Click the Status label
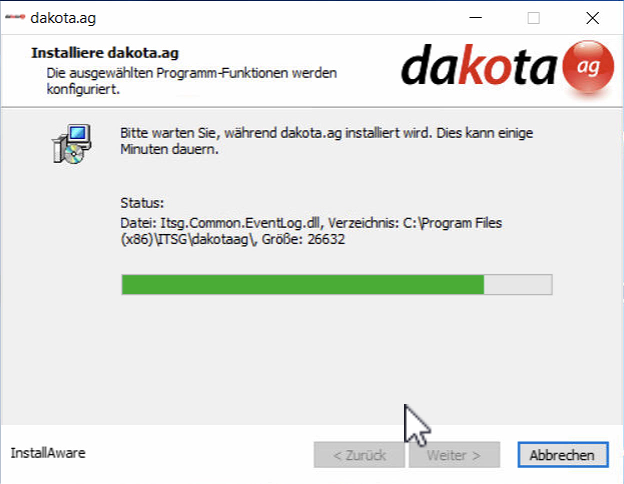 142,203
